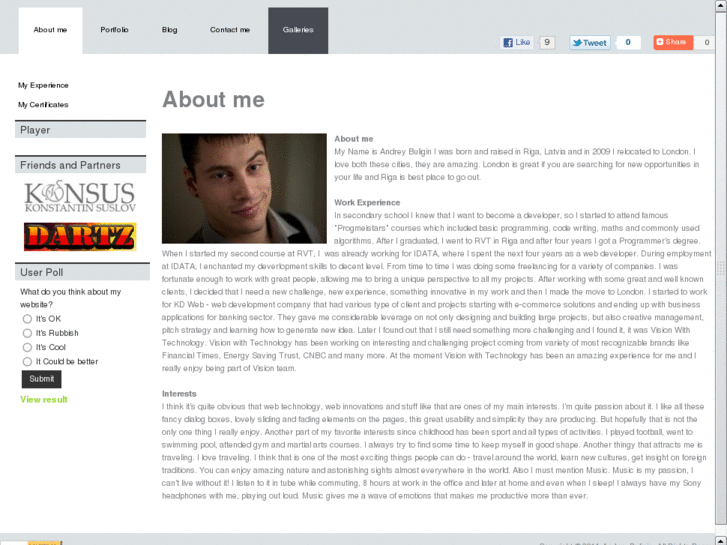Click the share counter showing 0
This screenshot has width=727, height=545.
(x=706, y=43)
